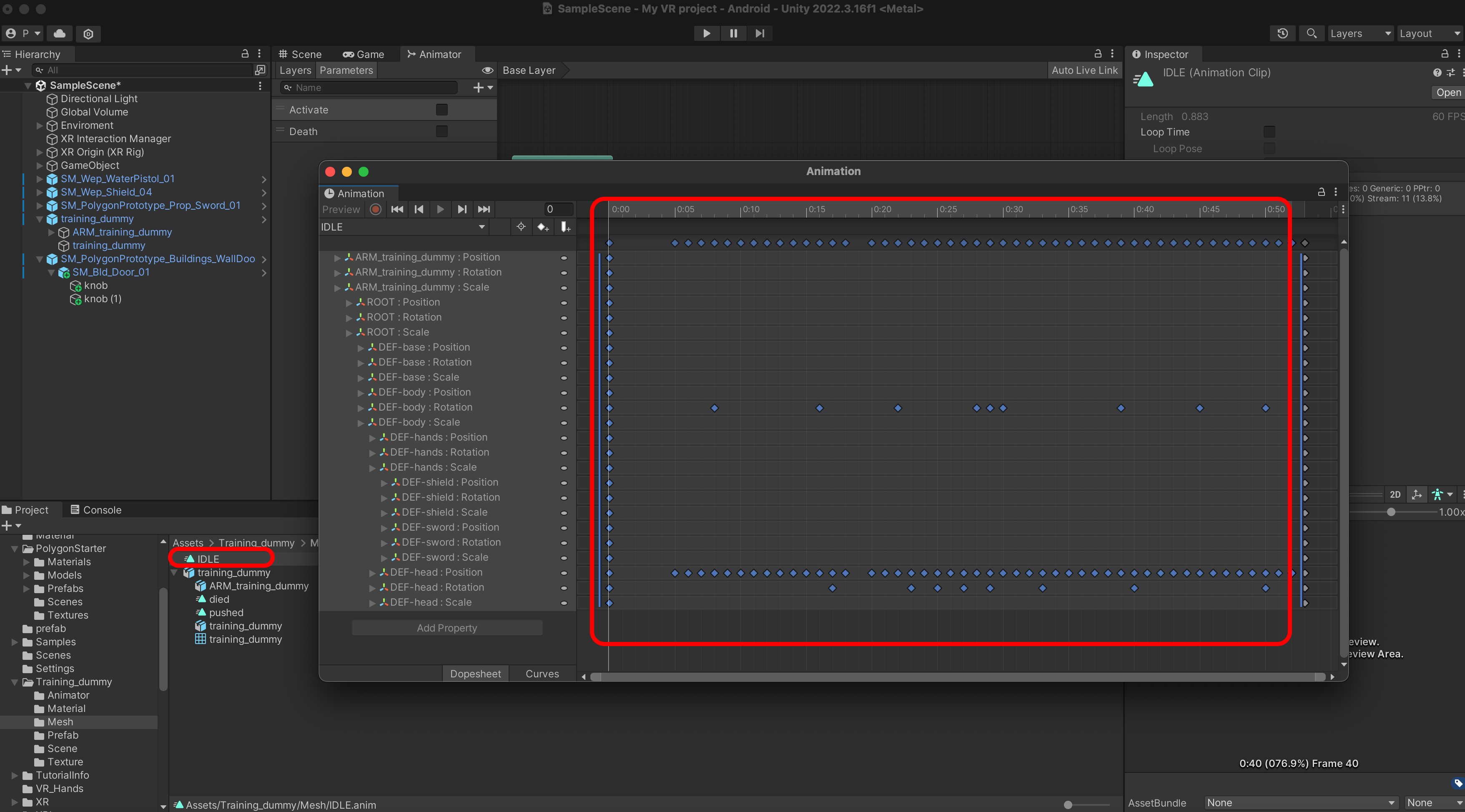Click the Animation record button
Image resolution: width=1465 pixels, height=812 pixels.
coord(375,209)
